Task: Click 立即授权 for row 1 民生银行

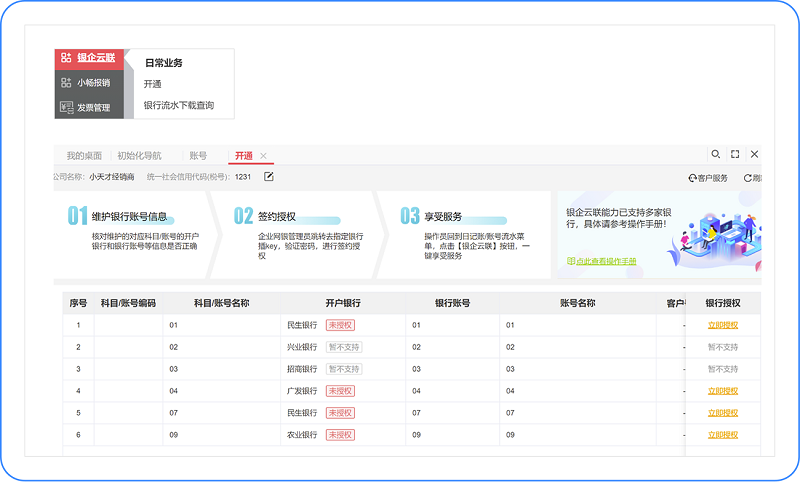Action: click(722, 325)
